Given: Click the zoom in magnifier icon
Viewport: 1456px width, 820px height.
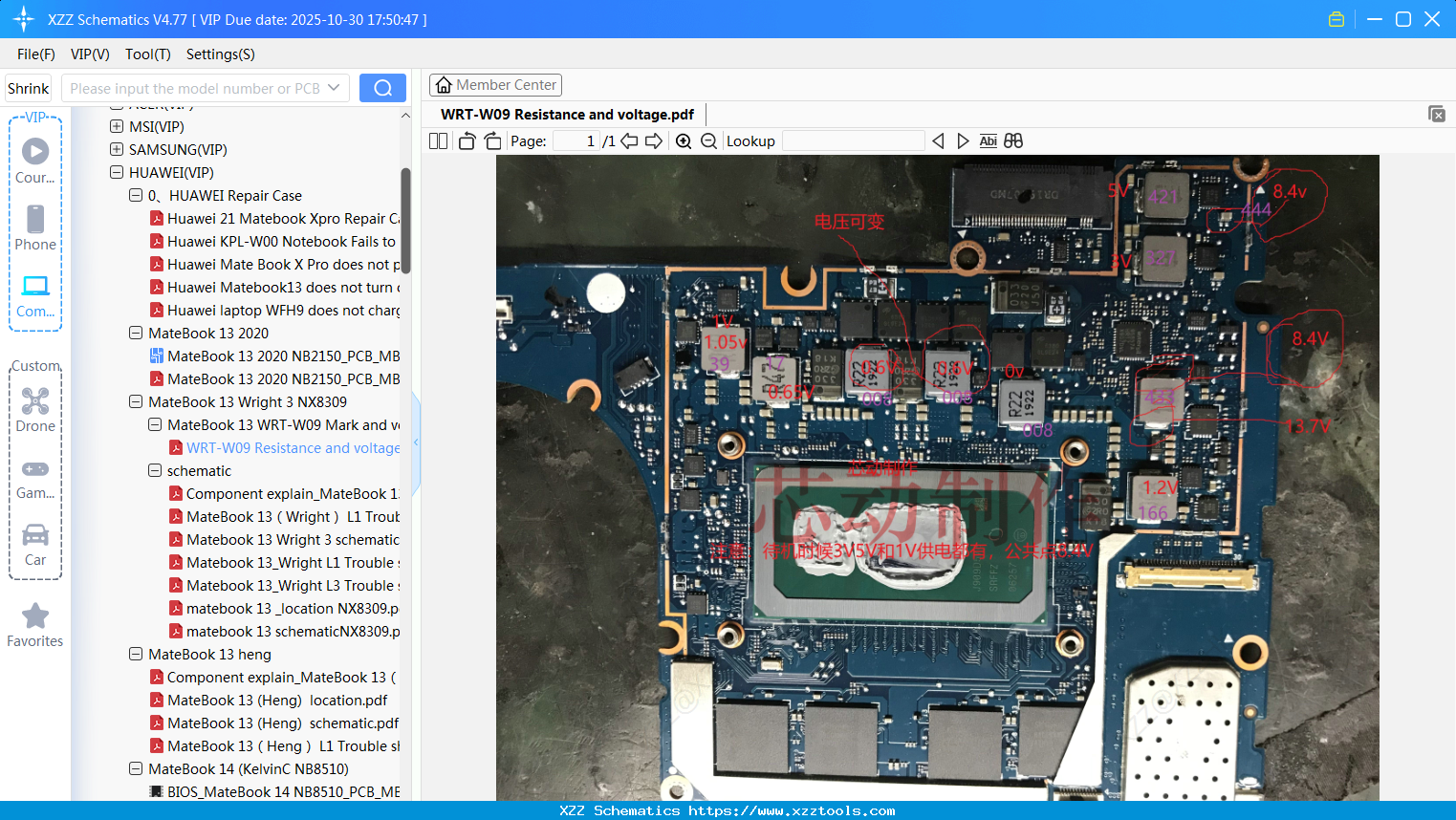Looking at the screenshot, I should pos(684,141).
